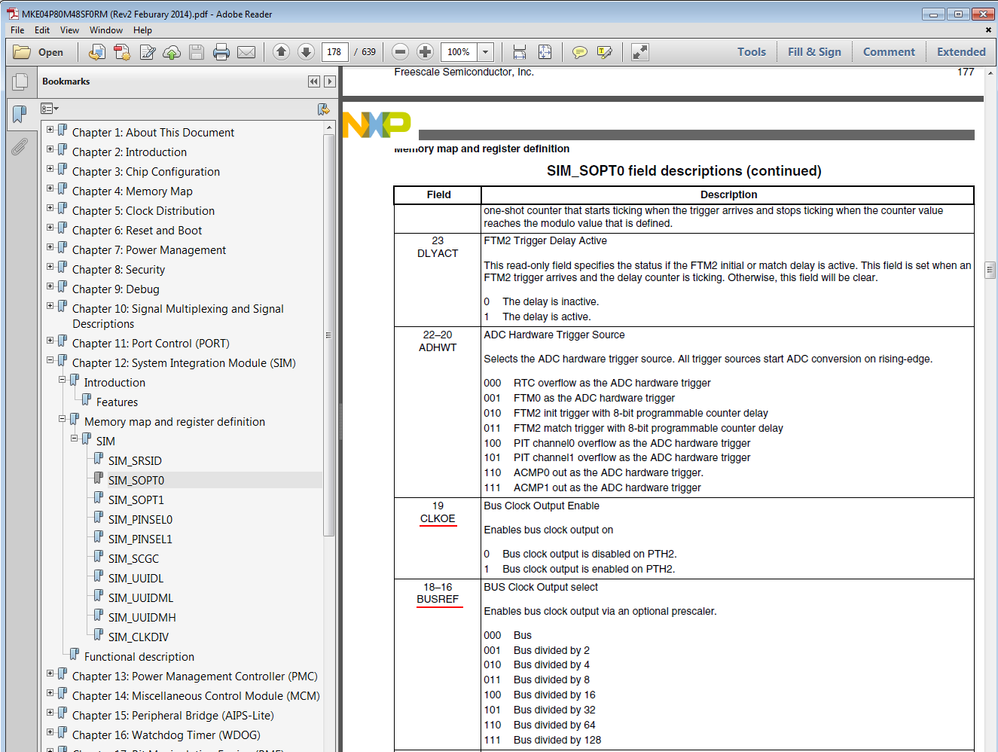Add a sticky note comment icon

coord(579,52)
